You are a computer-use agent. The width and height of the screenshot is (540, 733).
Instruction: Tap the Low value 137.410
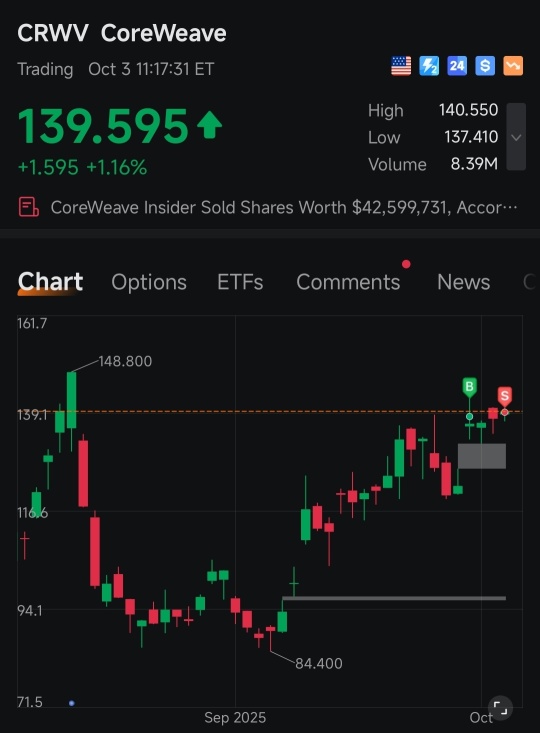point(471,137)
